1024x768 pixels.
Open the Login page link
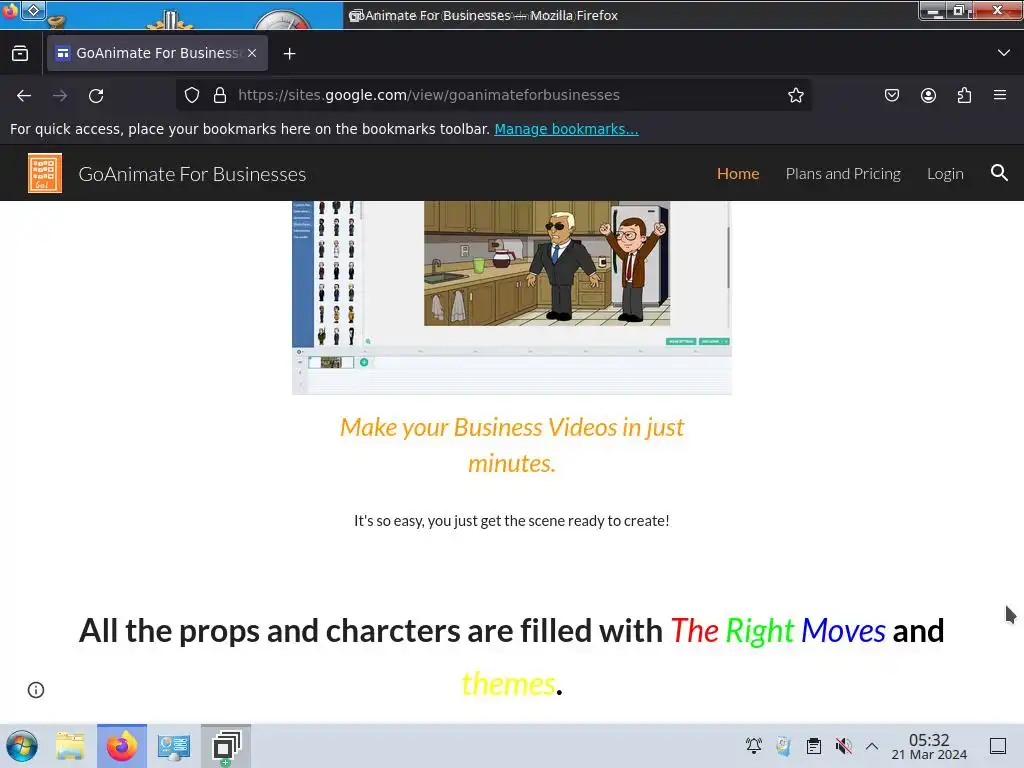point(945,174)
